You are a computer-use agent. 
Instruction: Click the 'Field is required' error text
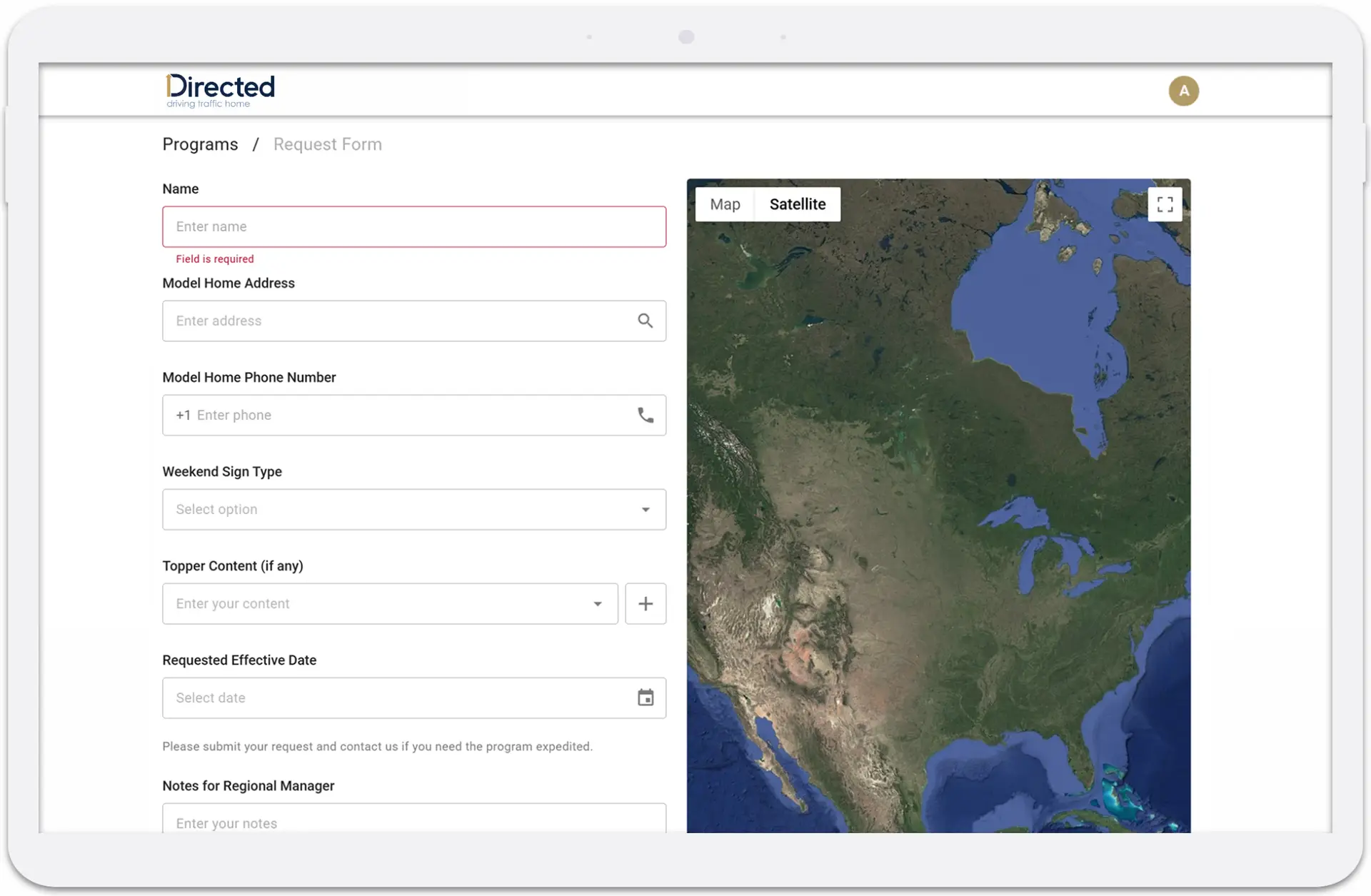pyautogui.click(x=215, y=259)
